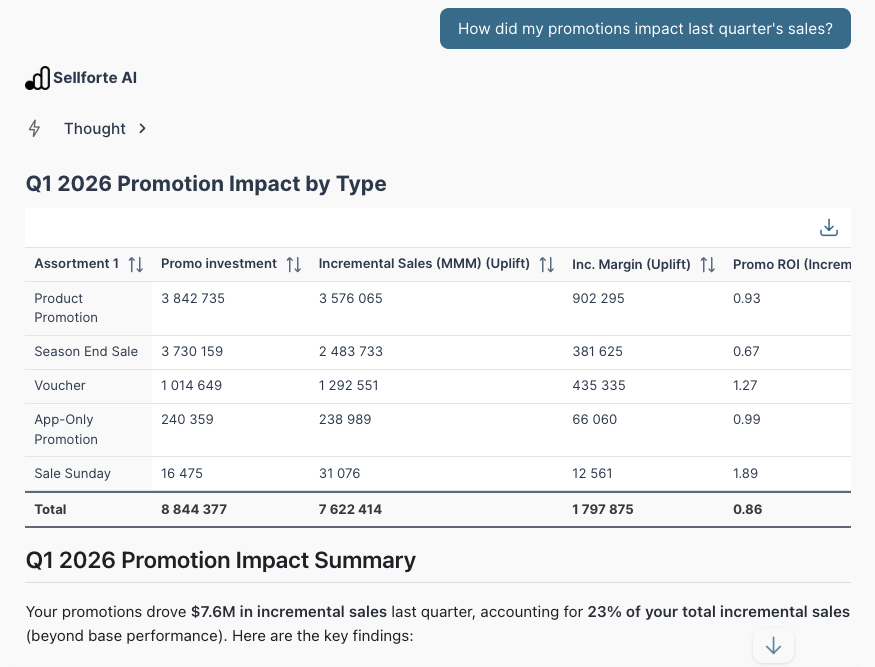The image size is (875, 667).
Task: Click the Voucher row label
Action: click(x=60, y=386)
